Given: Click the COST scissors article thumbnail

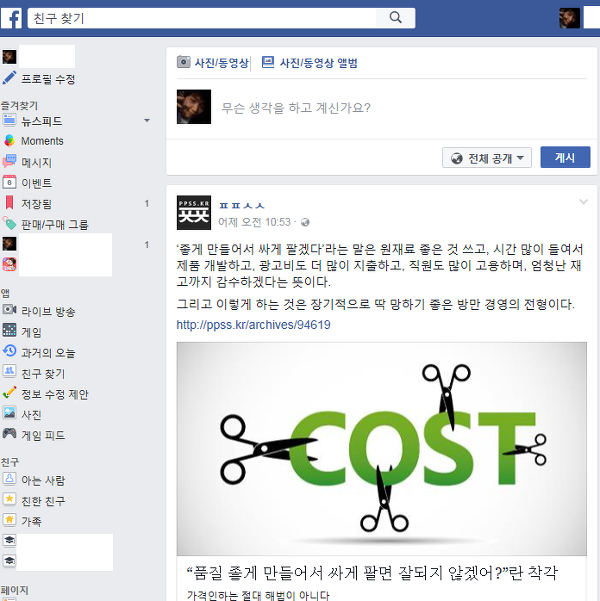Looking at the screenshot, I should click(381, 448).
